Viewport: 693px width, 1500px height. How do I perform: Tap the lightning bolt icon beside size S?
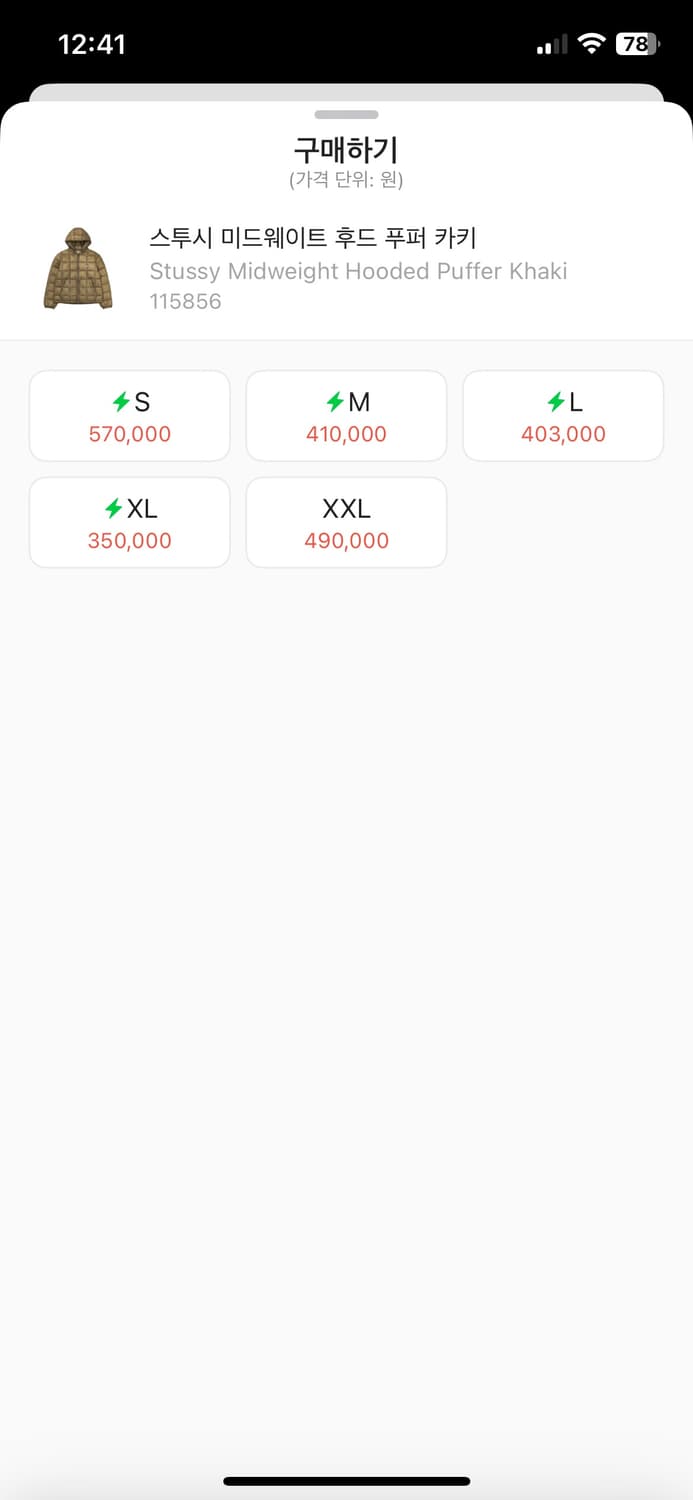(x=121, y=402)
